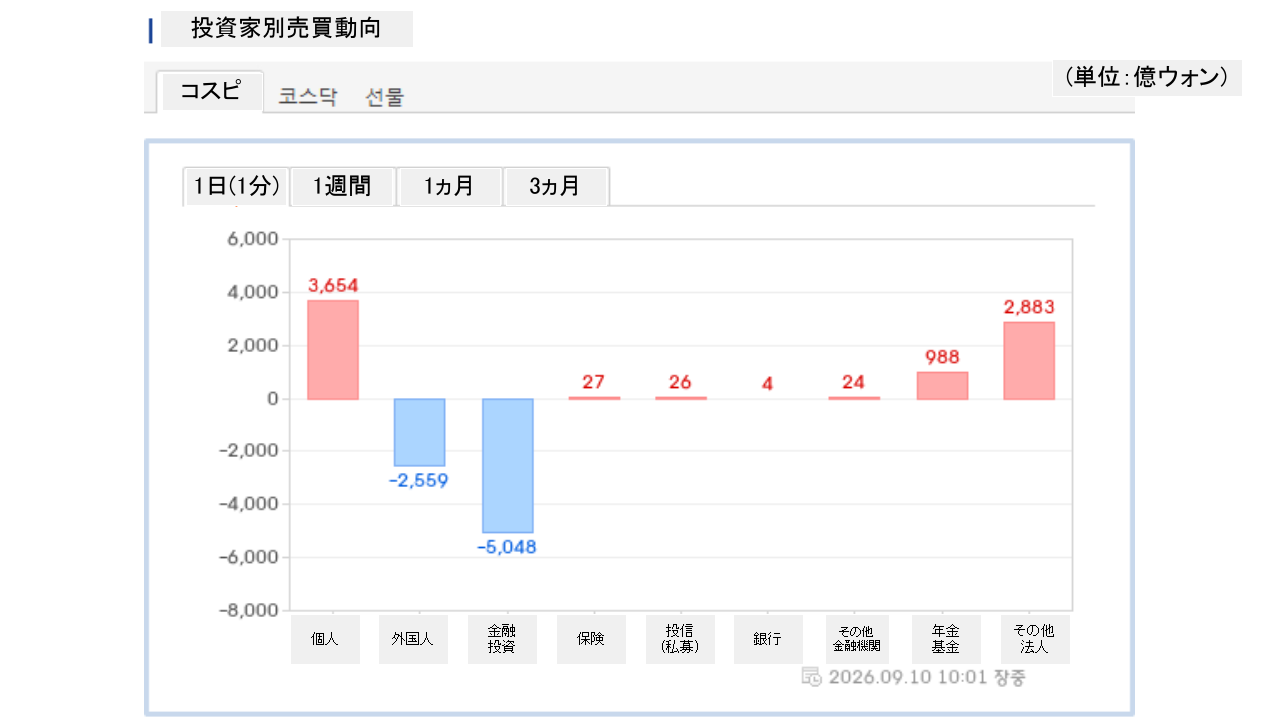1280x720 pixels.
Task: Click the 個人 category label
Action: tap(325, 639)
